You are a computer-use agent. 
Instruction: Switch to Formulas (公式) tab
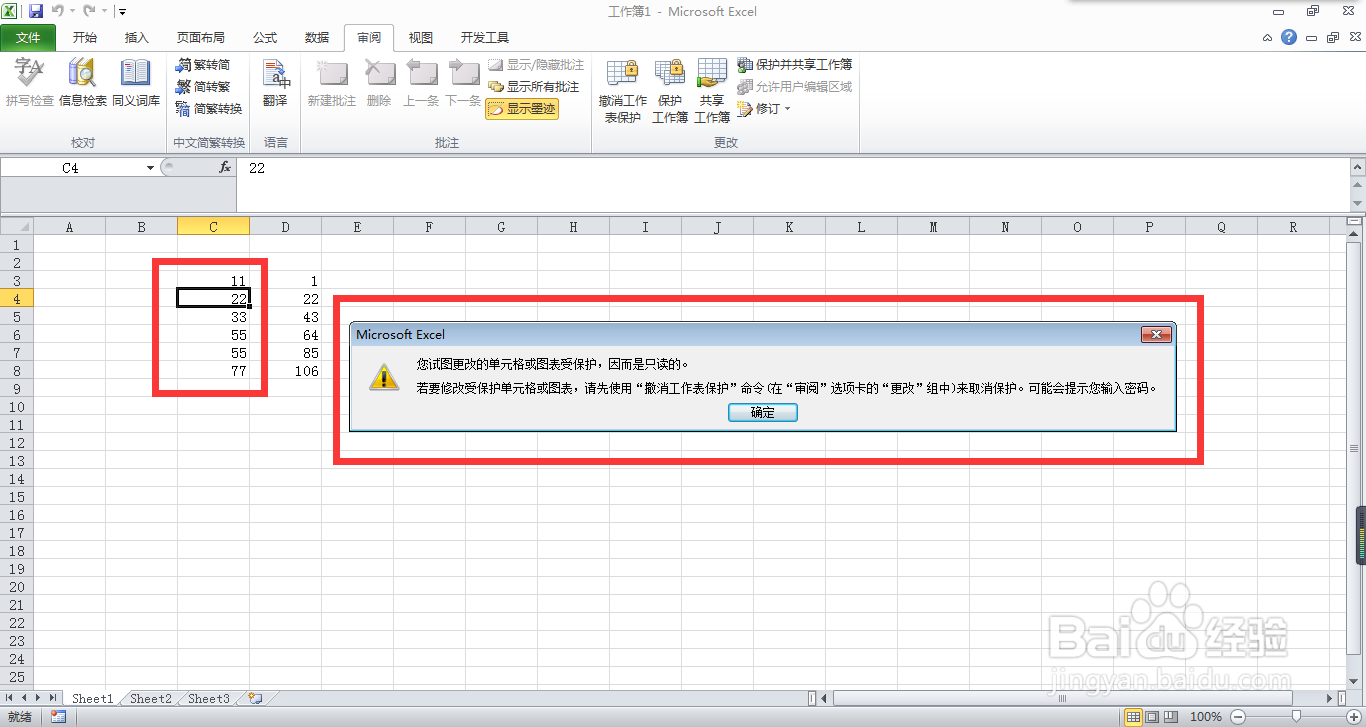pos(265,38)
